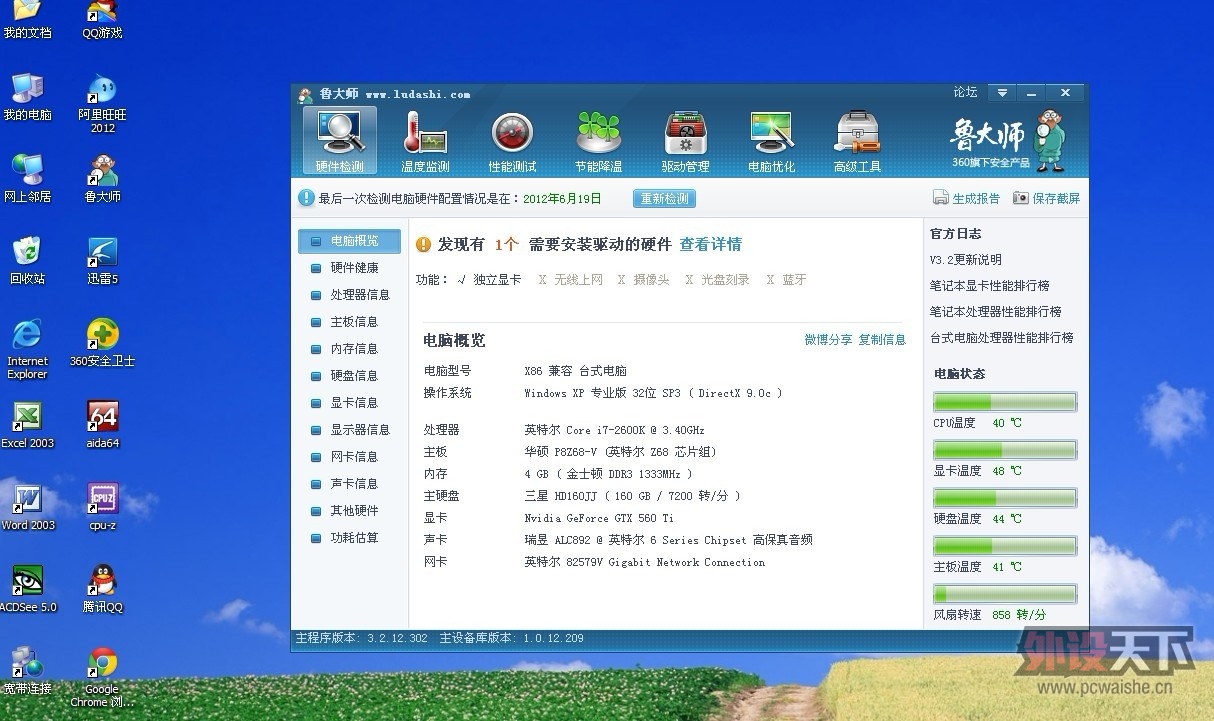This screenshot has height=721, width=1214.
Task: Click the 查看详情 view details link
Action: click(x=710, y=245)
